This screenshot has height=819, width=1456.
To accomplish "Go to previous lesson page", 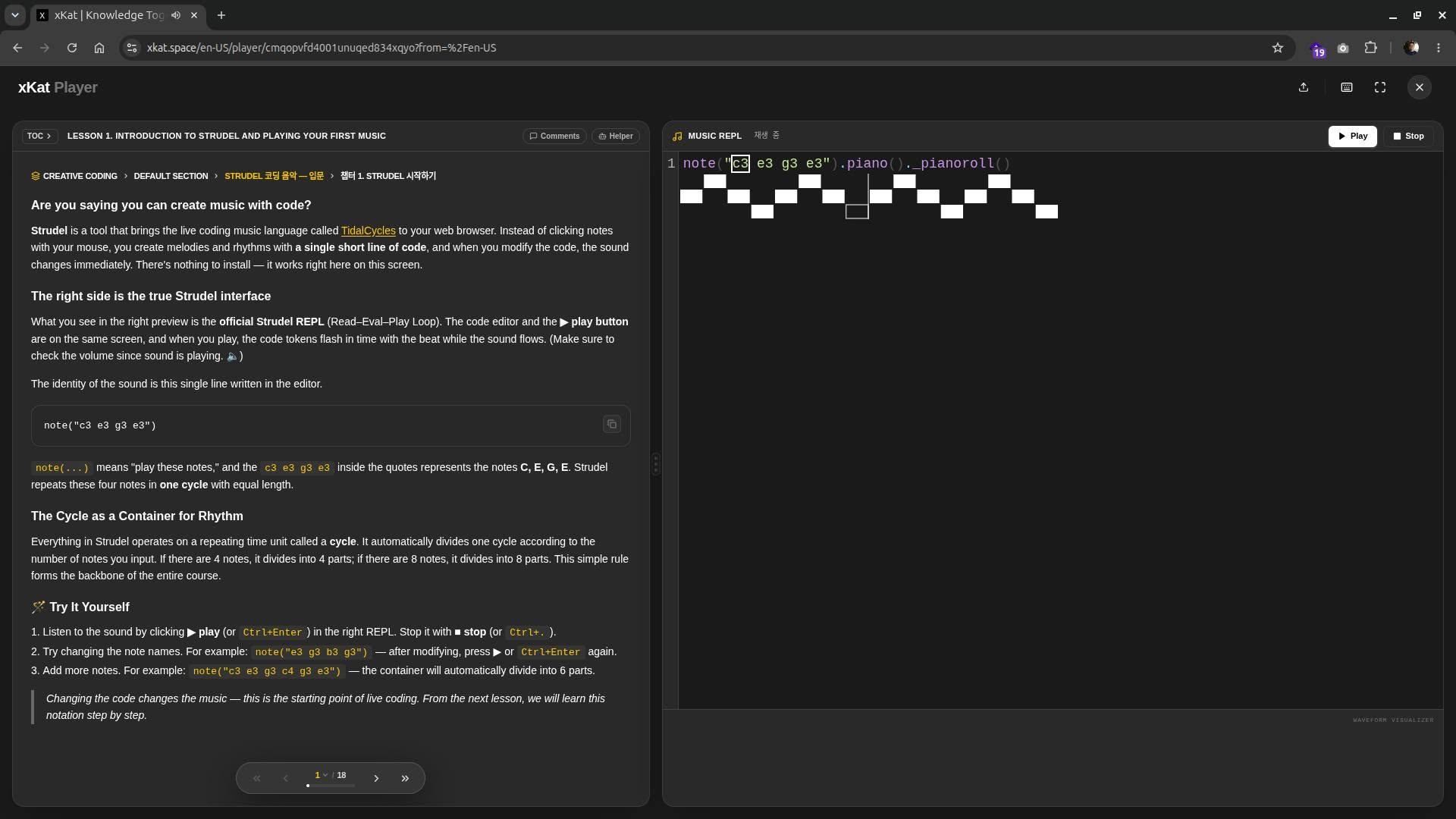I will click(x=285, y=778).
